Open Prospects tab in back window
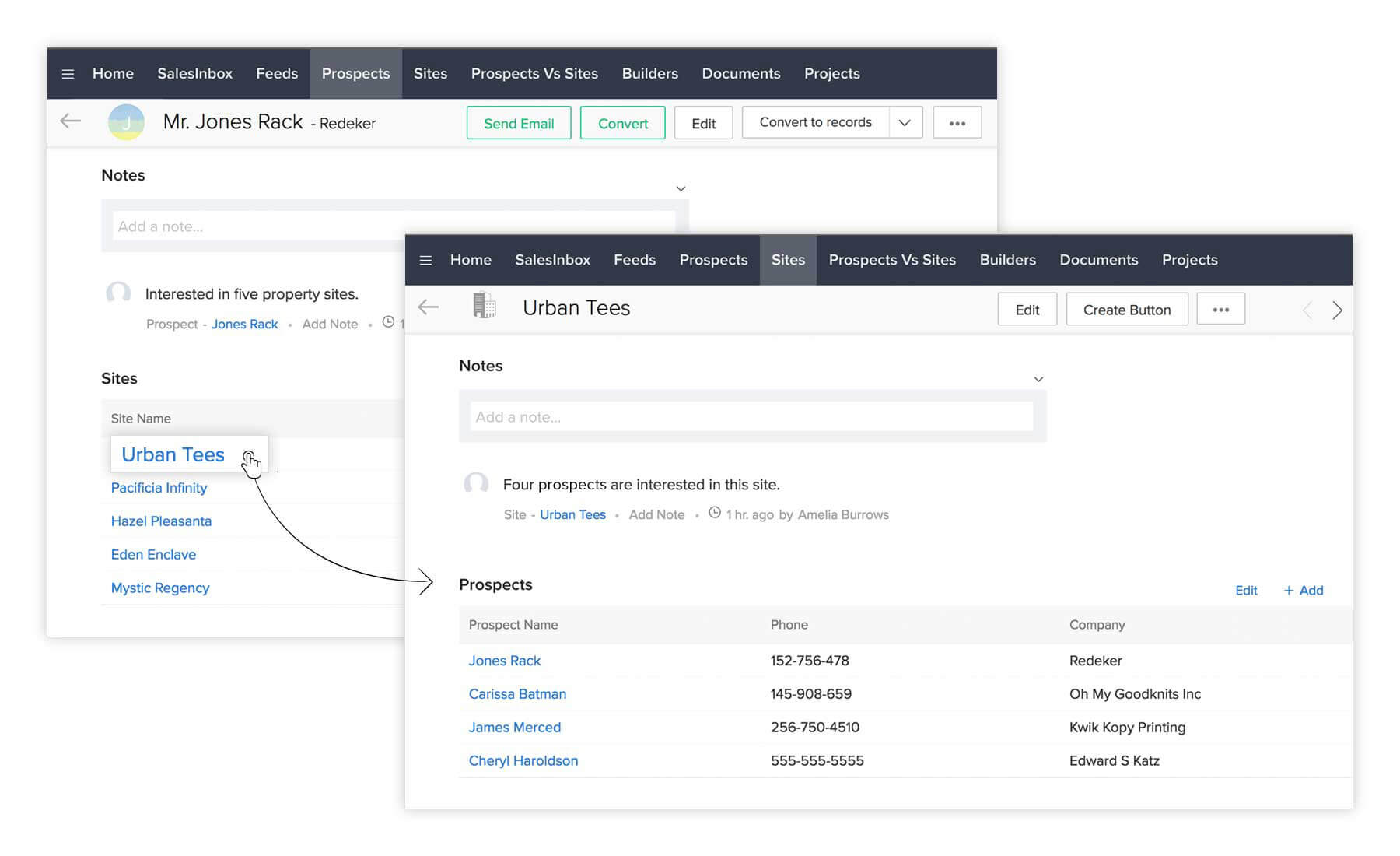Image resolution: width=1400 pixels, height=856 pixels. [355, 73]
